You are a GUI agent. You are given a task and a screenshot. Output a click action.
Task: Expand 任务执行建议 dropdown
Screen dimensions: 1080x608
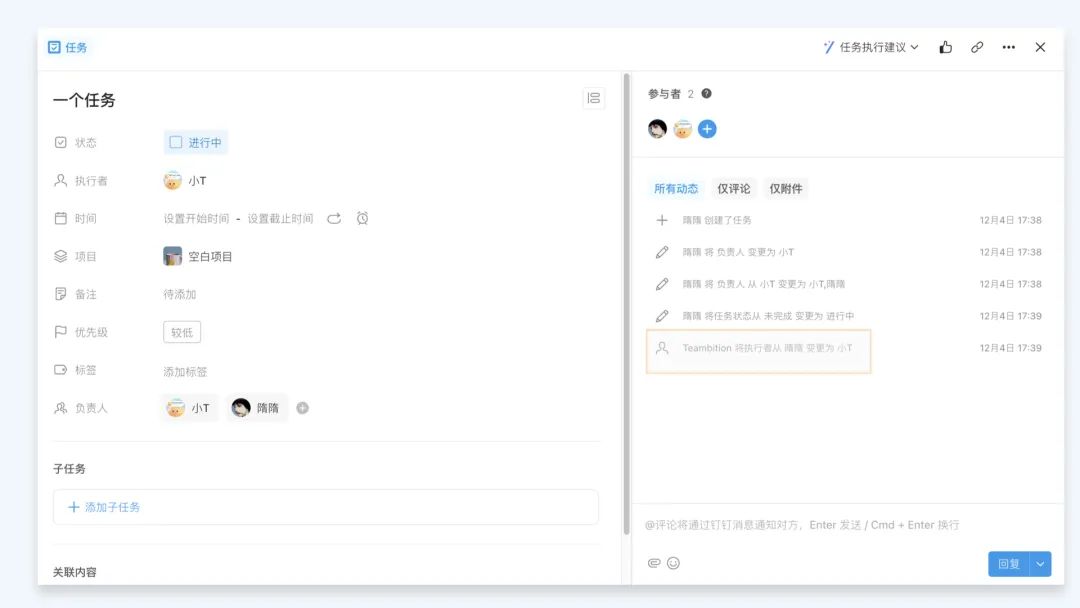(x=871, y=47)
